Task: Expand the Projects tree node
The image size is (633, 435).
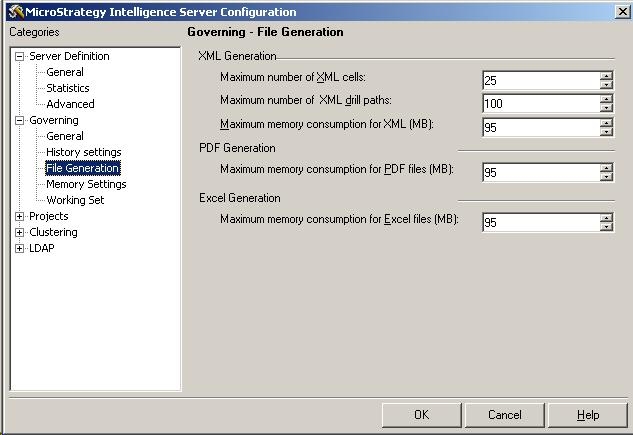Action: pyautogui.click(x=19, y=216)
